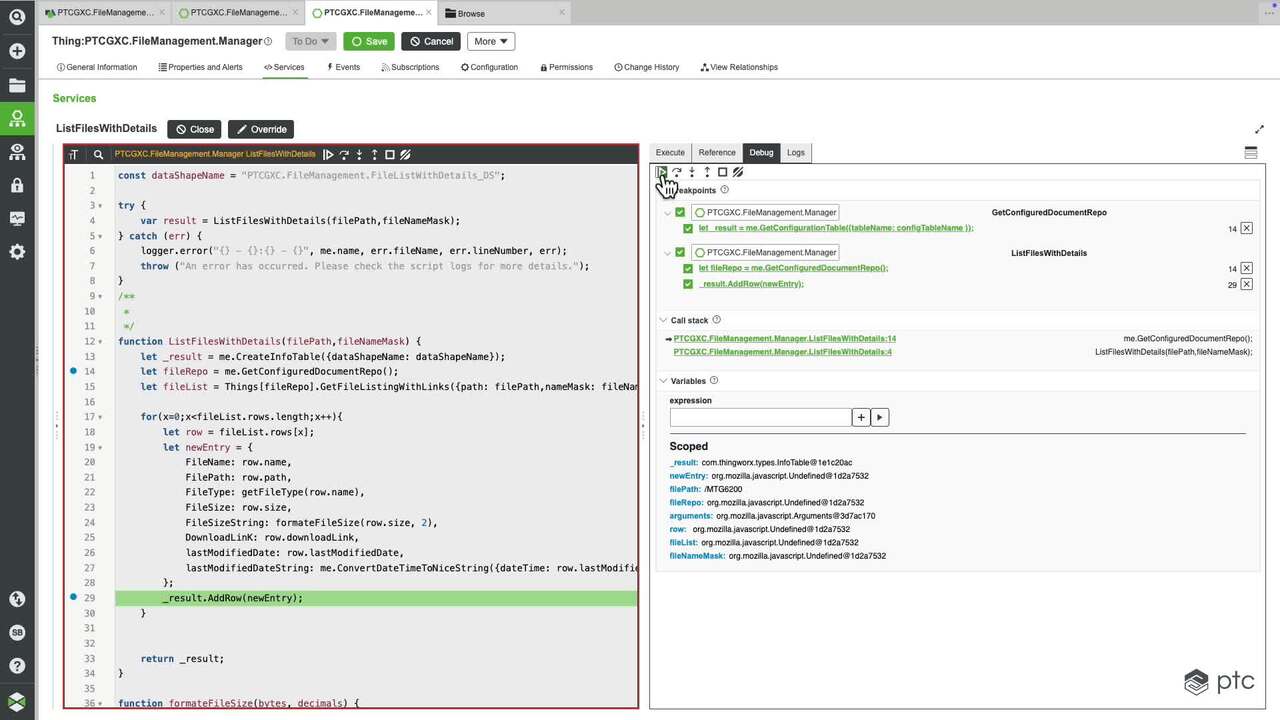Viewport: 1280px width, 720px height.
Task: Toggle breakpoint marker on line 14
Action: (73, 371)
